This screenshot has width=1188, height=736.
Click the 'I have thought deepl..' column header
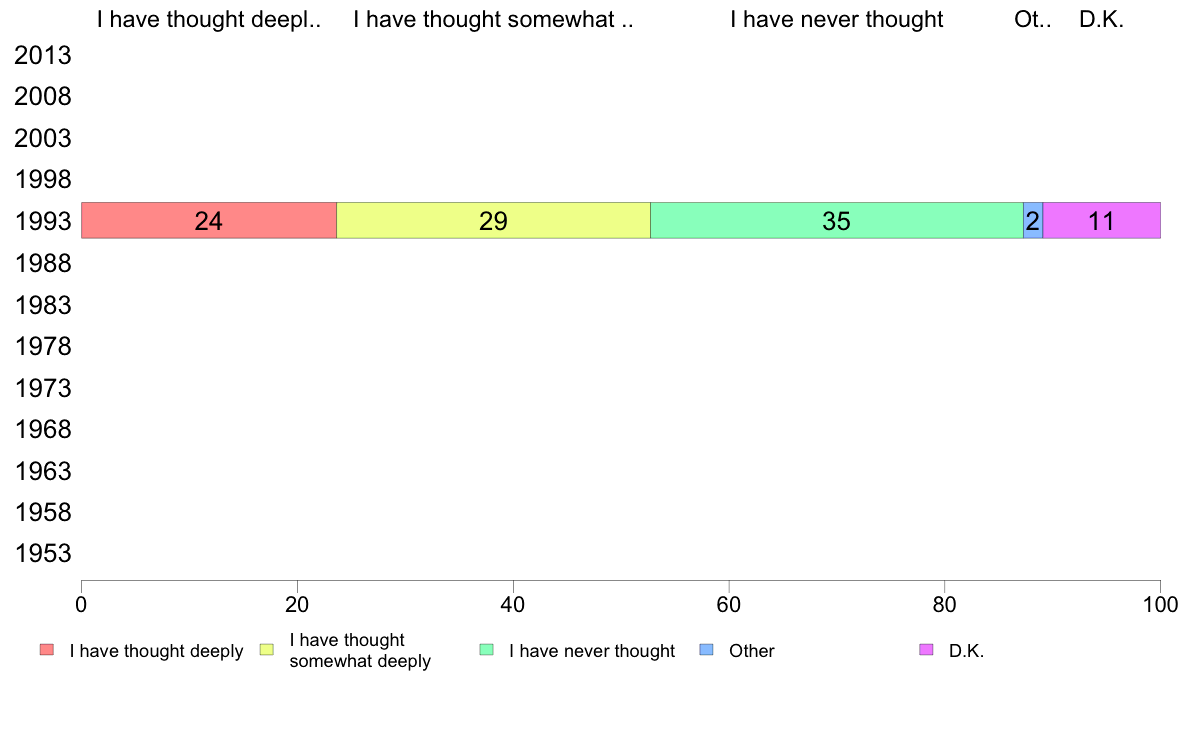(209, 20)
